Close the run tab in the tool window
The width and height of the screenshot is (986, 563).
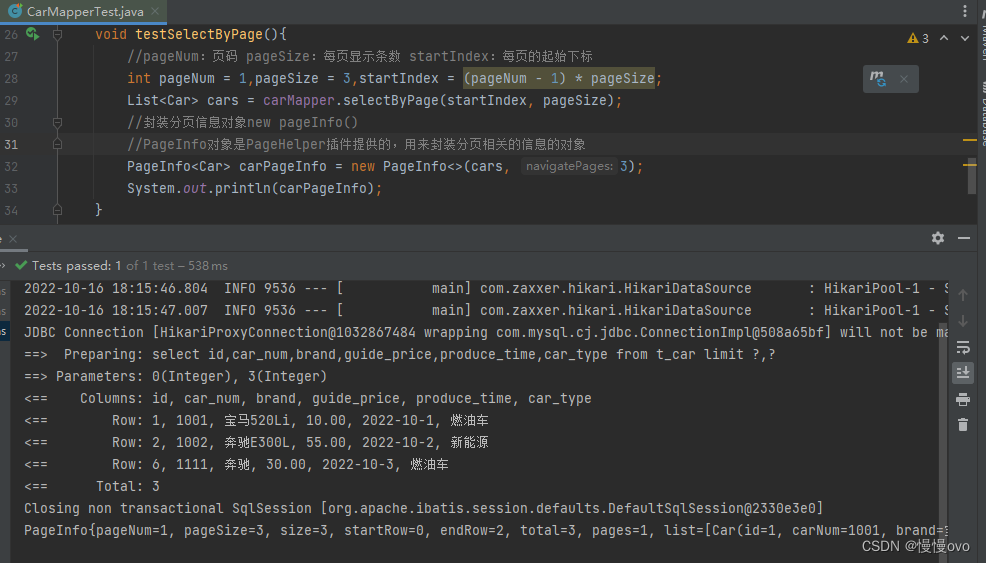click(x=13, y=239)
